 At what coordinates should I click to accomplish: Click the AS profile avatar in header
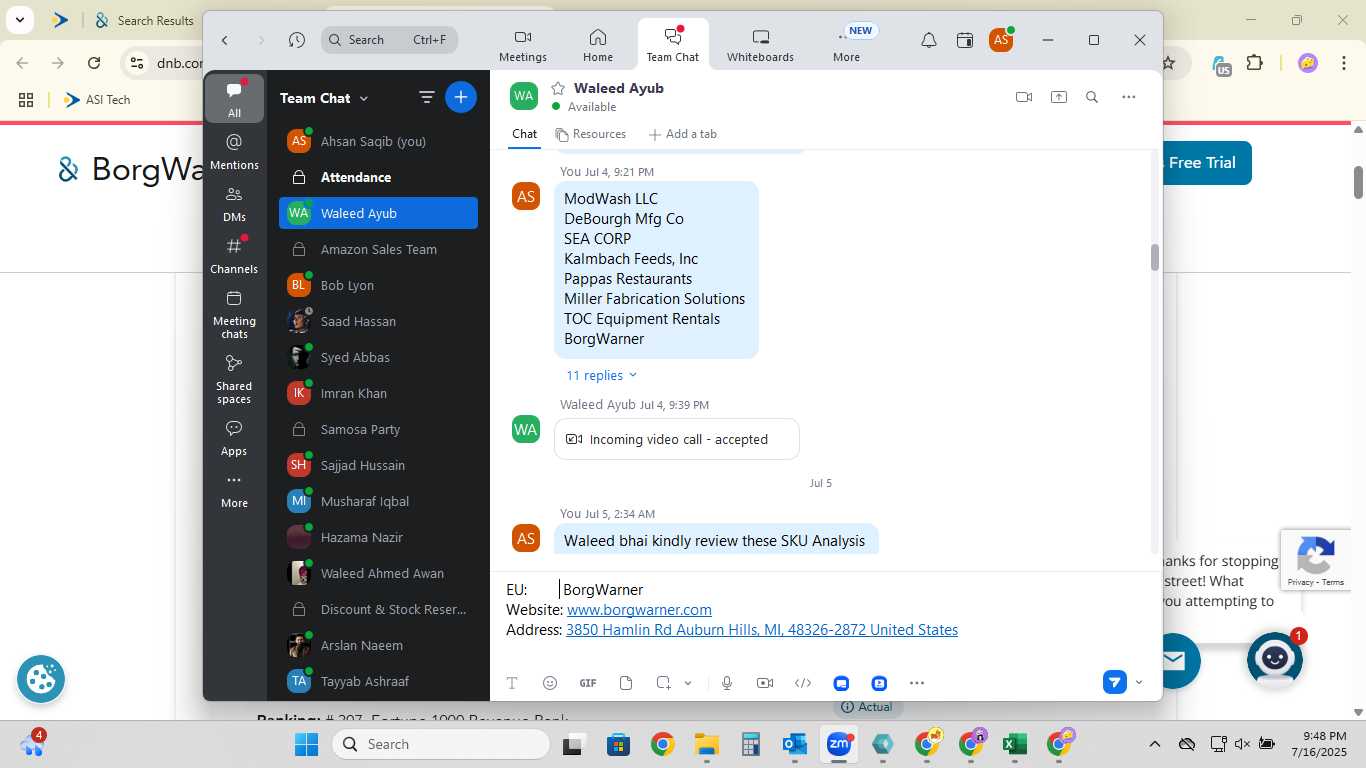point(1000,40)
